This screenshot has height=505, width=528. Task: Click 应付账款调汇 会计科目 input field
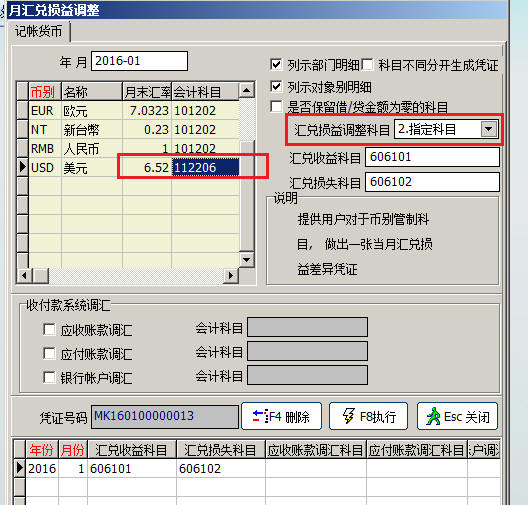(307, 351)
